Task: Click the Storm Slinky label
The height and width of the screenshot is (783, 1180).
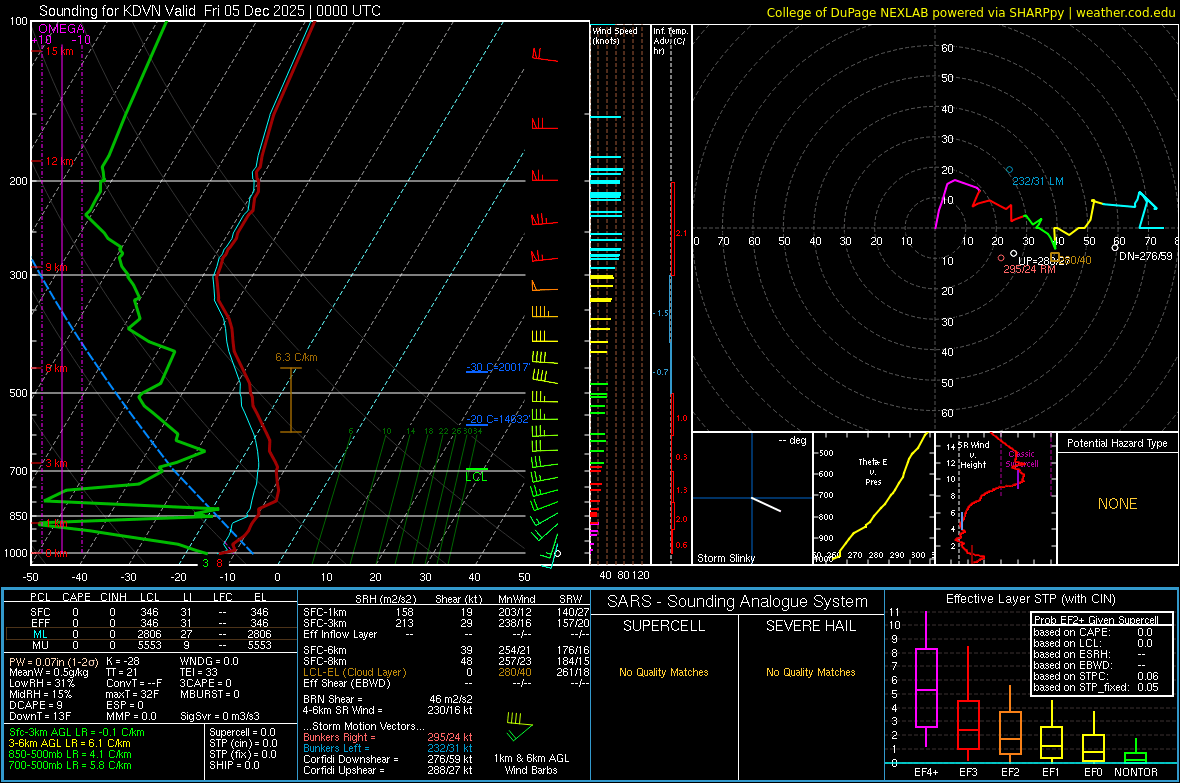Action: point(725,558)
